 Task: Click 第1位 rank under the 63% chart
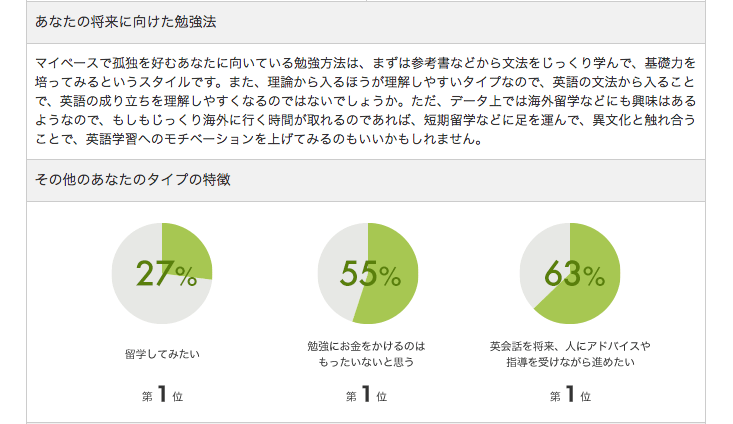(x=570, y=394)
